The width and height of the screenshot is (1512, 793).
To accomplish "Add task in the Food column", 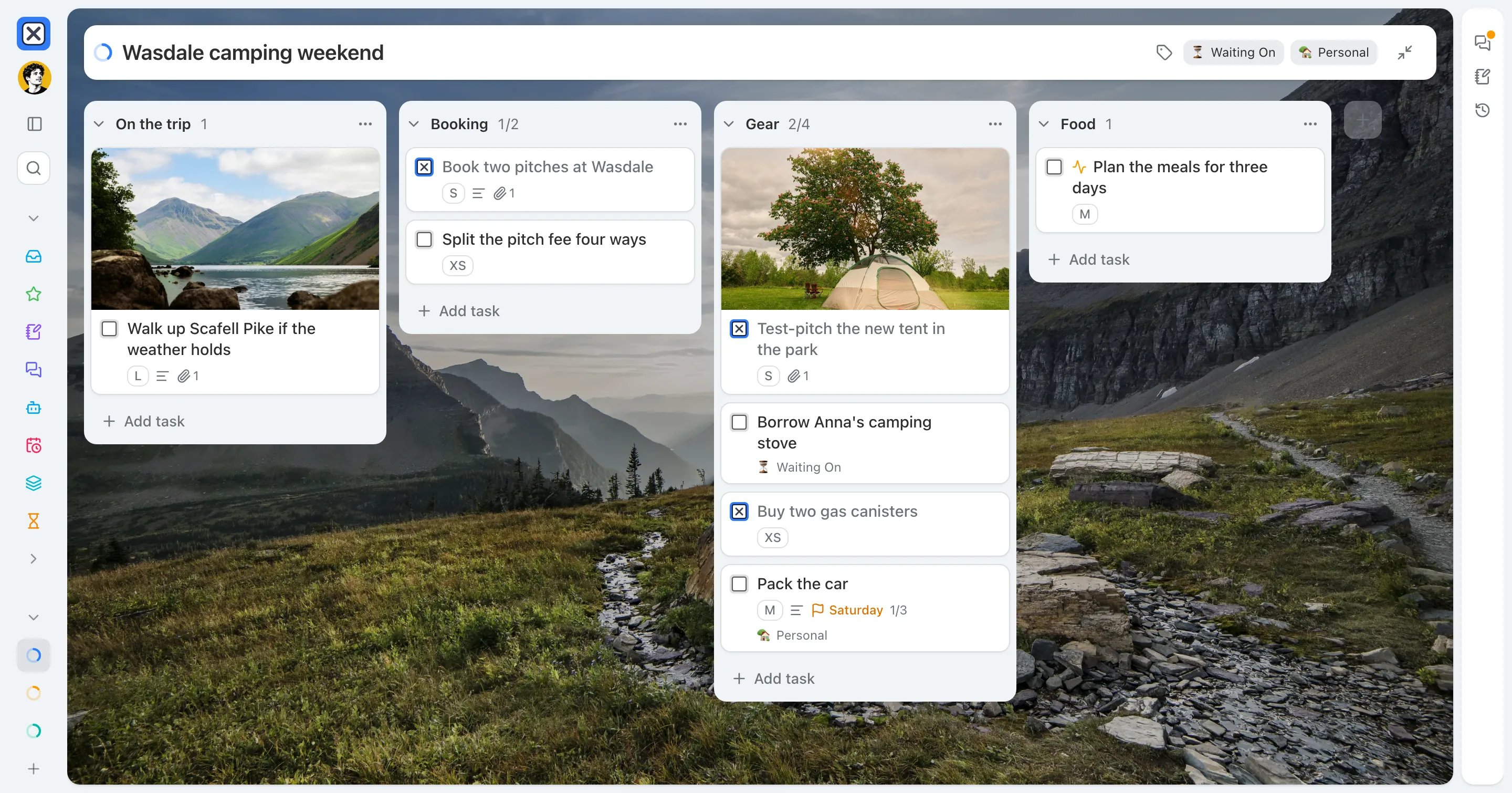I will click(1089, 259).
